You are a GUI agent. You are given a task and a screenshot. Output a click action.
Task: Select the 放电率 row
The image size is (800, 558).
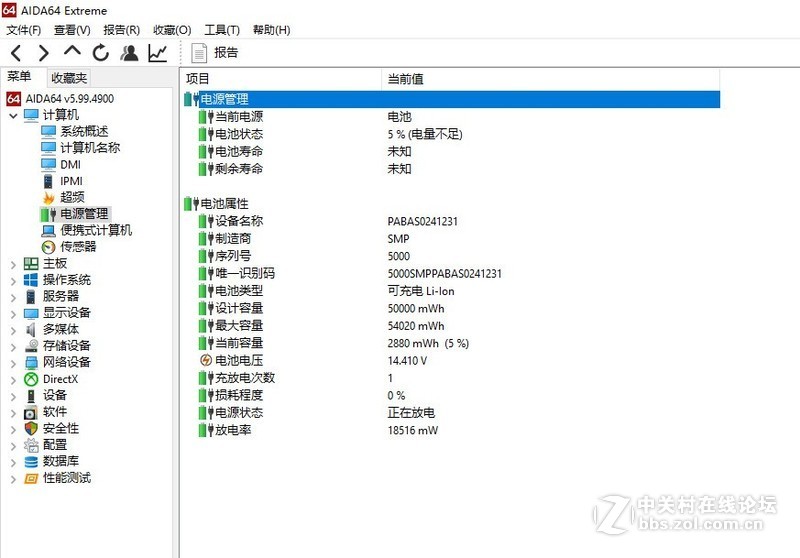pos(452,430)
